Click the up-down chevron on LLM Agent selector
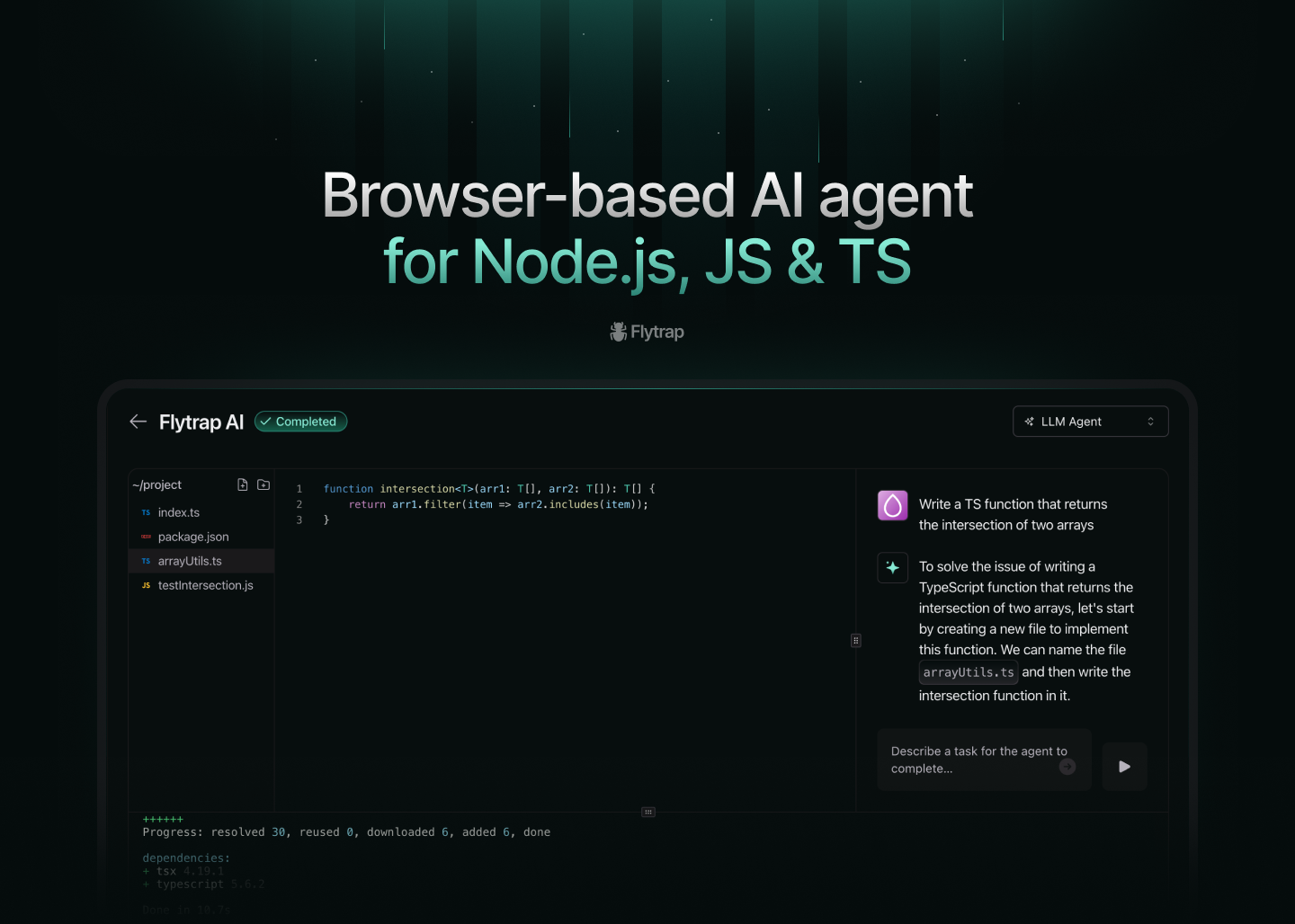The width and height of the screenshot is (1295, 924). 1150,422
